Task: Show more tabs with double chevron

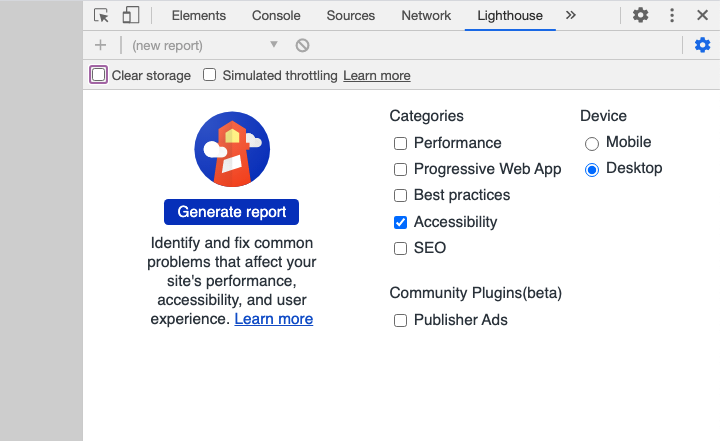Action: (x=570, y=15)
